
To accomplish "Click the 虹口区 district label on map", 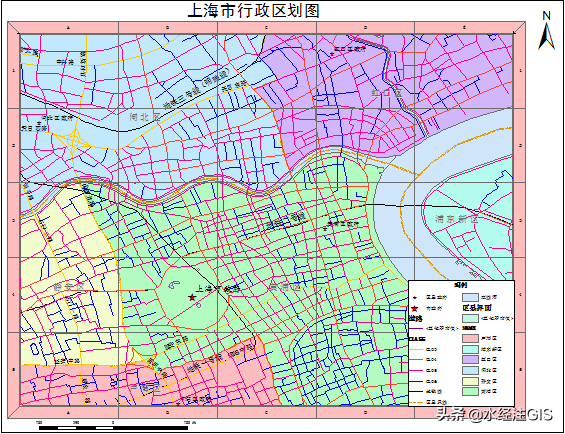I will coord(386,93).
